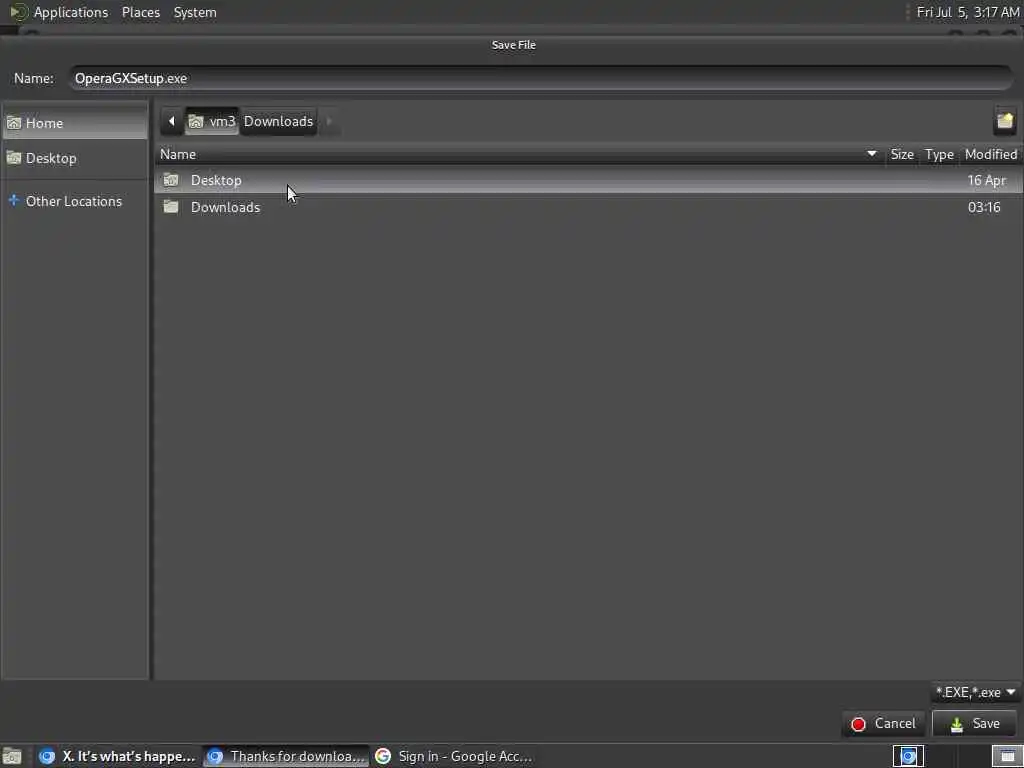Open Other Locations in sidebar
This screenshot has height=768, width=1024.
tap(75, 201)
